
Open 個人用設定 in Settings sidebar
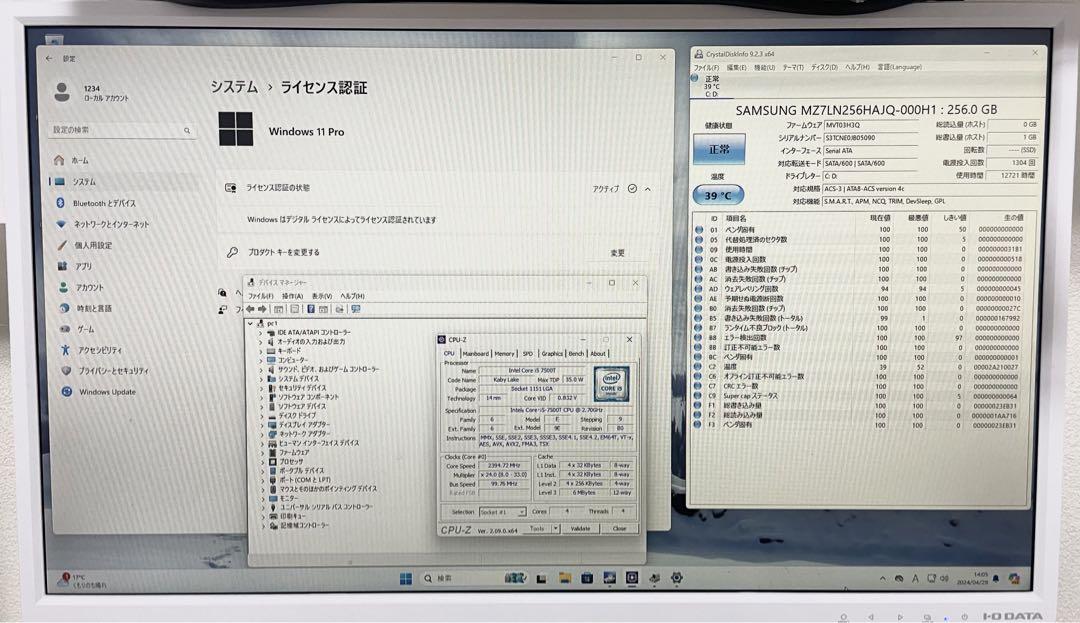(x=84, y=245)
